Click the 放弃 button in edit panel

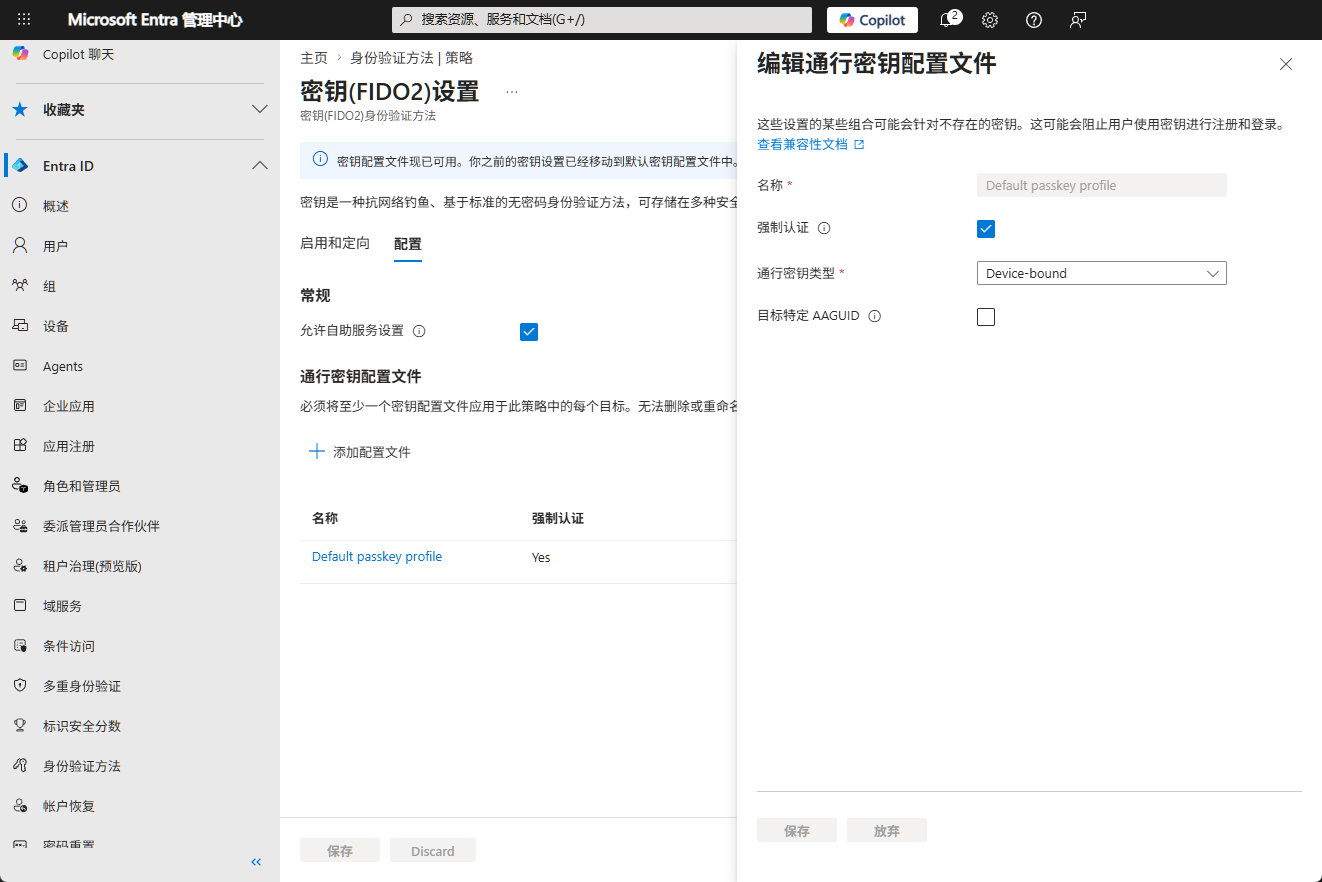[887, 830]
